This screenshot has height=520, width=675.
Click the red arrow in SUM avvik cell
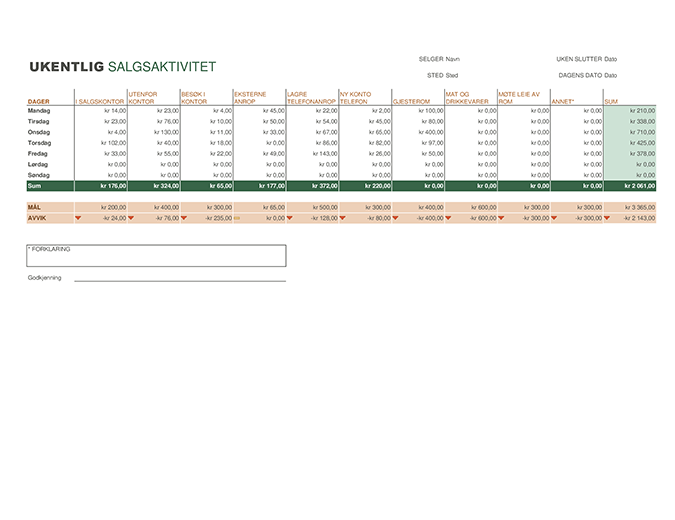[x=607, y=218]
